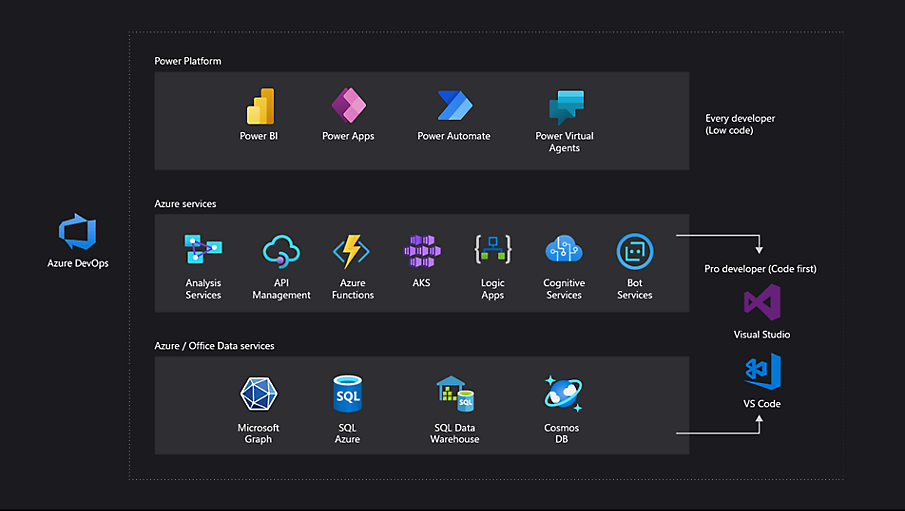Click the Microsoft Graph icon

pos(258,394)
